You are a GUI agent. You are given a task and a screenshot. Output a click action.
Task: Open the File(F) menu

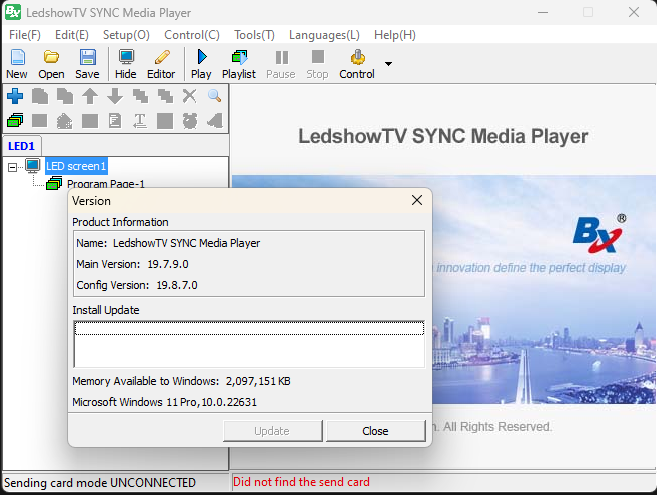[x=25, y=35]
